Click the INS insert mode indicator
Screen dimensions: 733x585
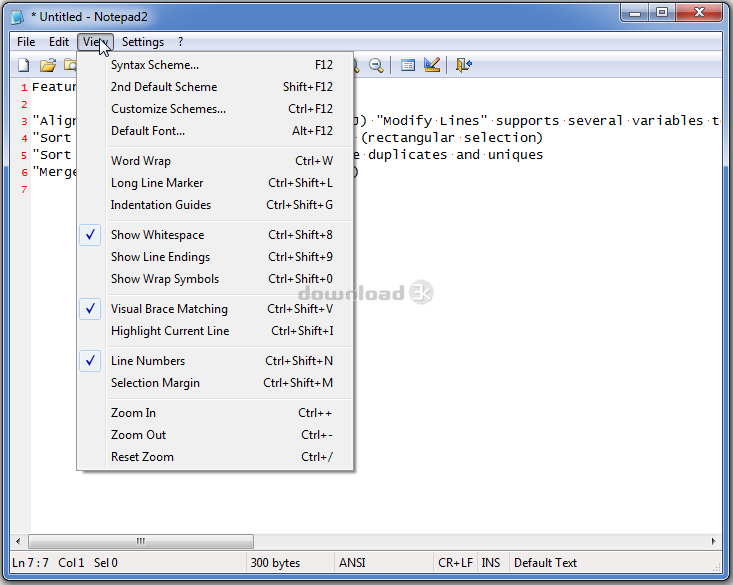pos(491,563)
